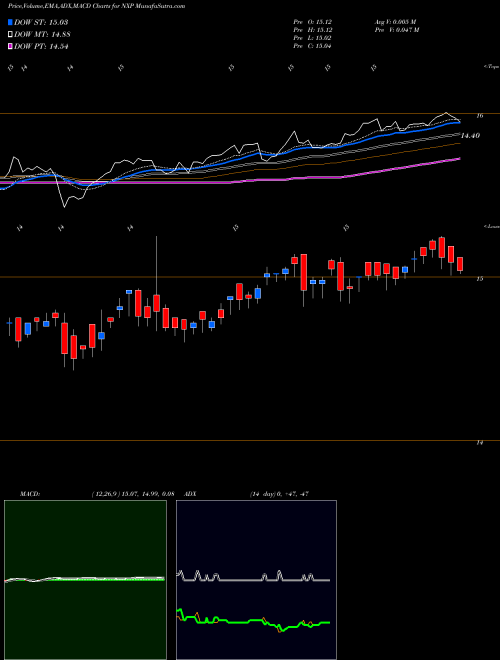Click the MACD panel heading
The width and height of the screenshot is (500, 660).
click(x=30, y=494)
